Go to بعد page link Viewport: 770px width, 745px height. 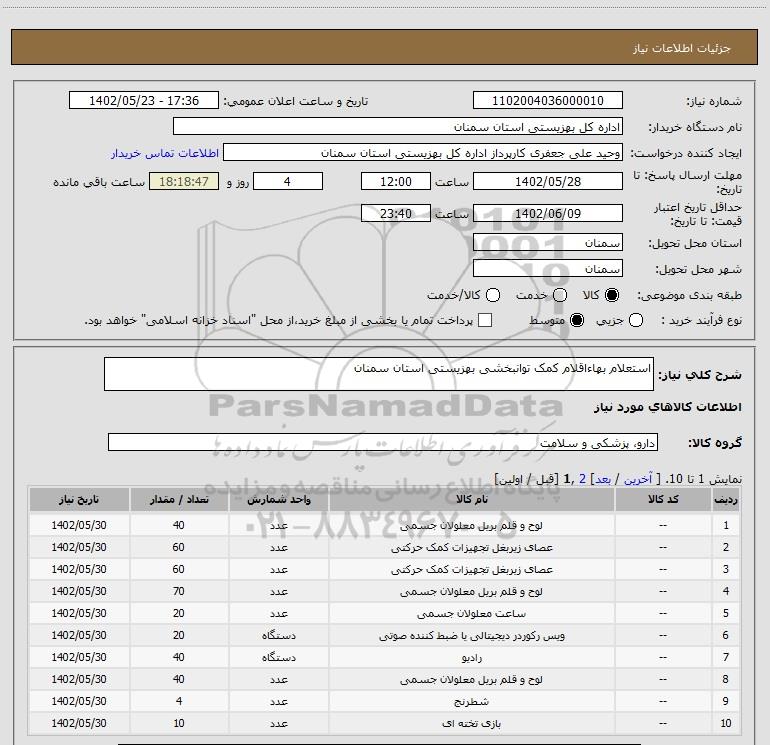603,479
